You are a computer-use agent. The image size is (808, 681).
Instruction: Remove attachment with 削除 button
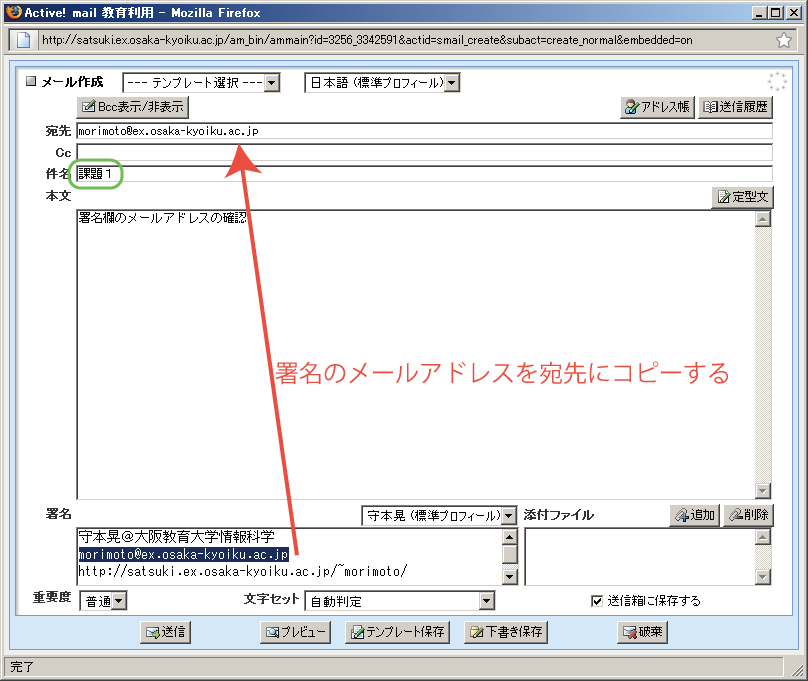(x=748, y=515)
